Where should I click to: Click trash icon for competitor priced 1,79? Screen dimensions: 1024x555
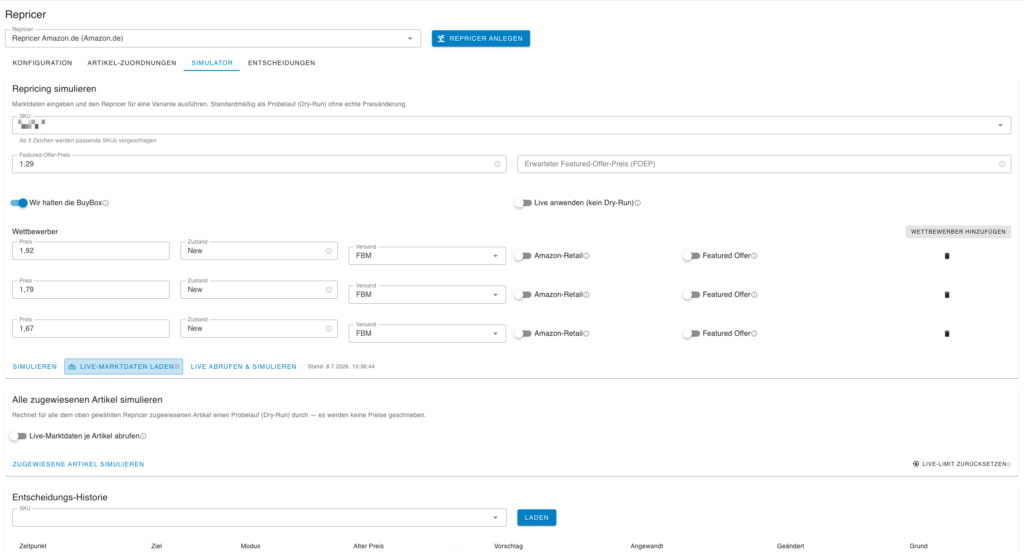pos(947,295)
